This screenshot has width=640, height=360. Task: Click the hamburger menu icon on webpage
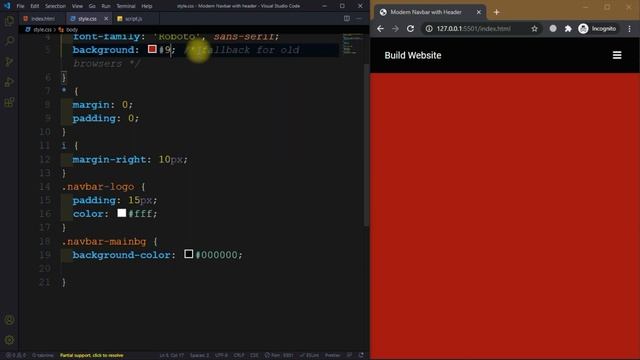(617, 55)
